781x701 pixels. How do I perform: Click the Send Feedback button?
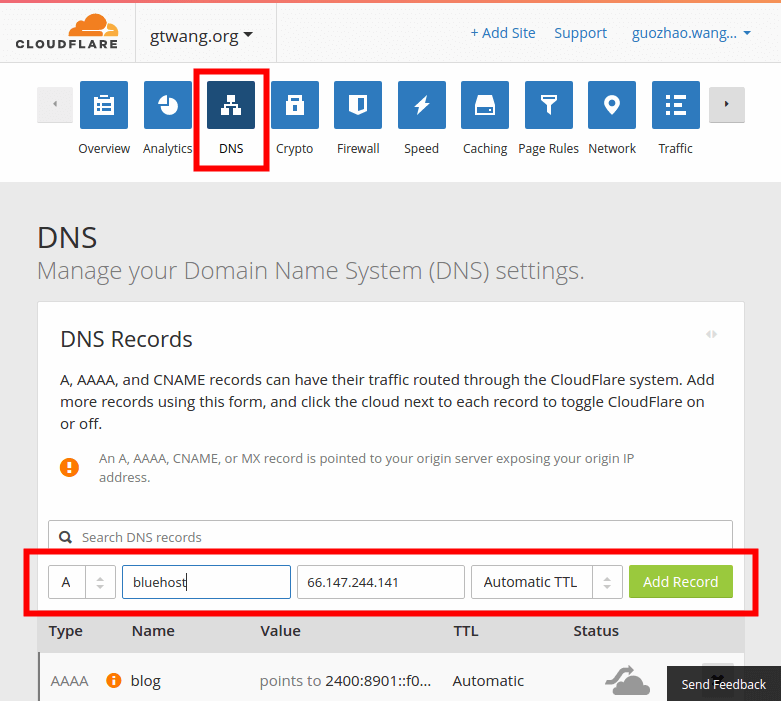click(724, 684)
